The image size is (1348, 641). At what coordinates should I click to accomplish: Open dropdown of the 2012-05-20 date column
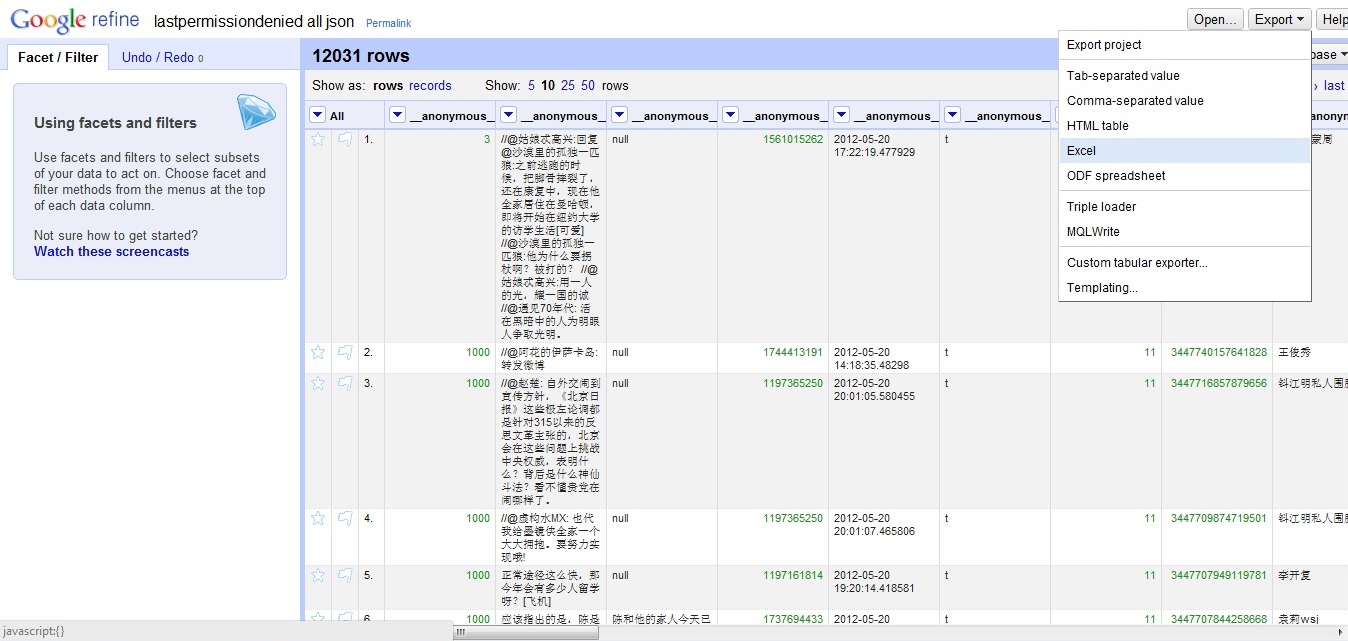pos(841,115)
